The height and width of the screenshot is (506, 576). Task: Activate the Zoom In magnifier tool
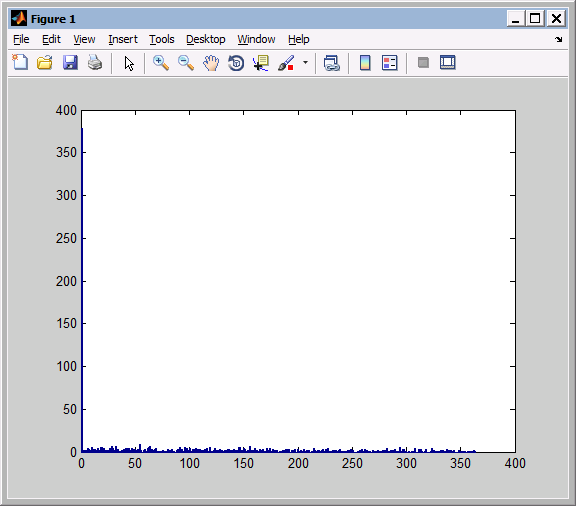161,63
